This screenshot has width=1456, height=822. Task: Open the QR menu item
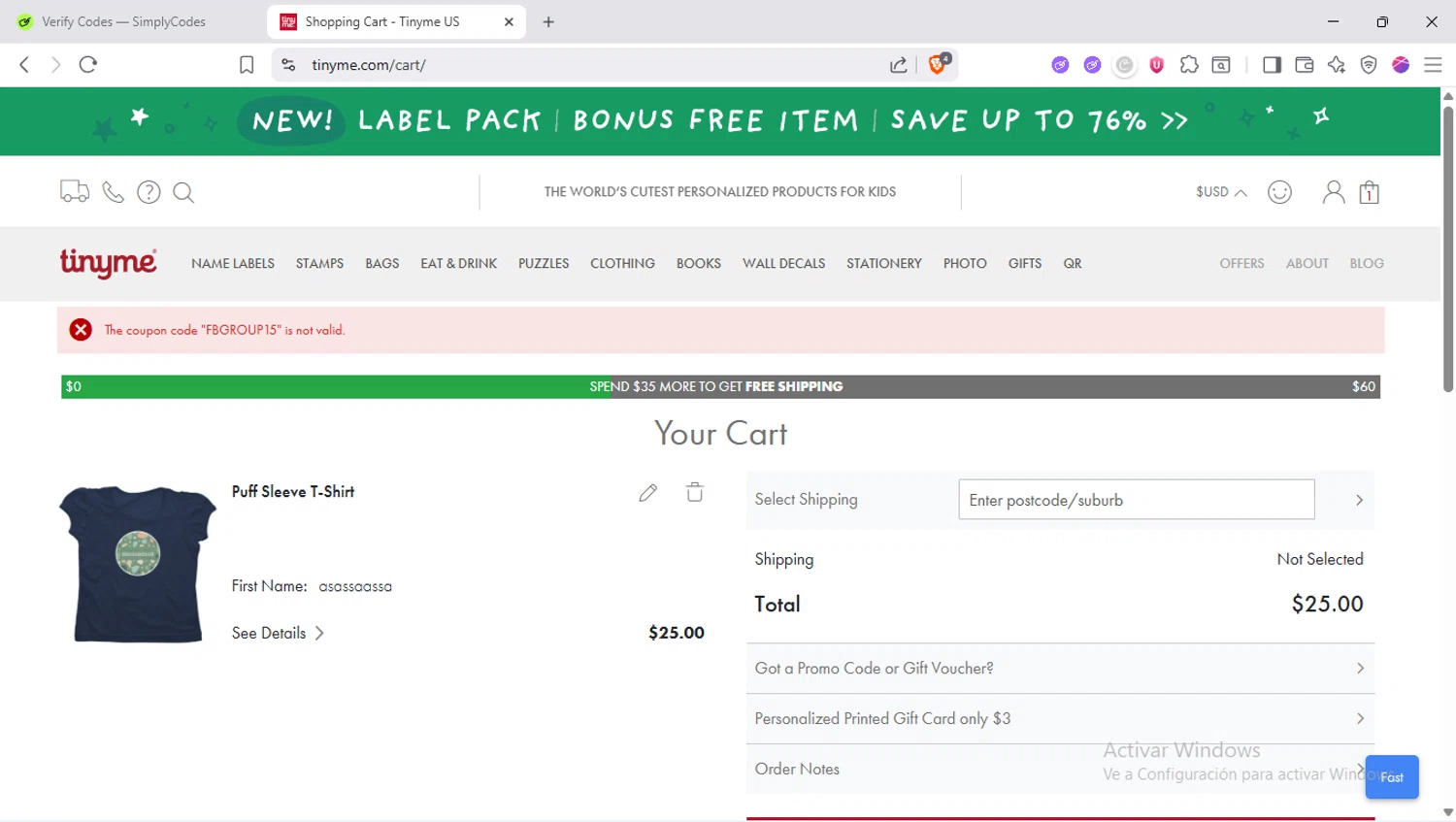coord(1072,264)
